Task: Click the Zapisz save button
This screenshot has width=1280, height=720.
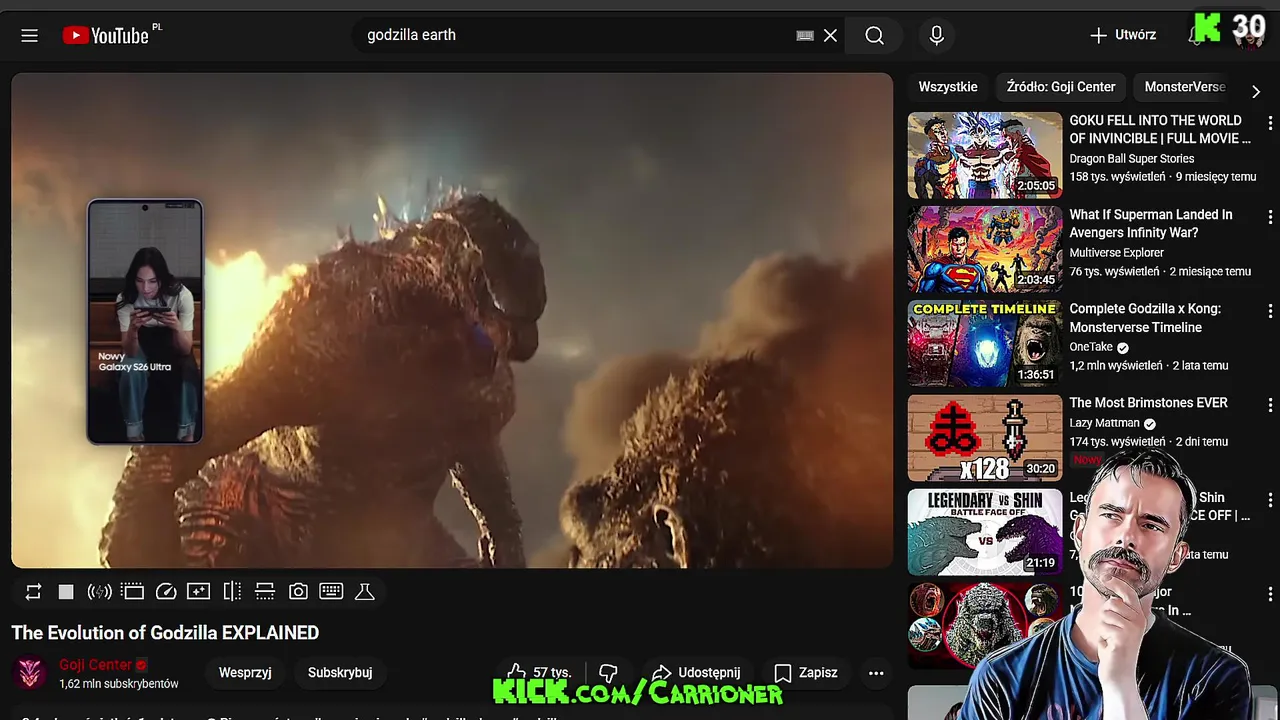Action: [x=806, y=673]
